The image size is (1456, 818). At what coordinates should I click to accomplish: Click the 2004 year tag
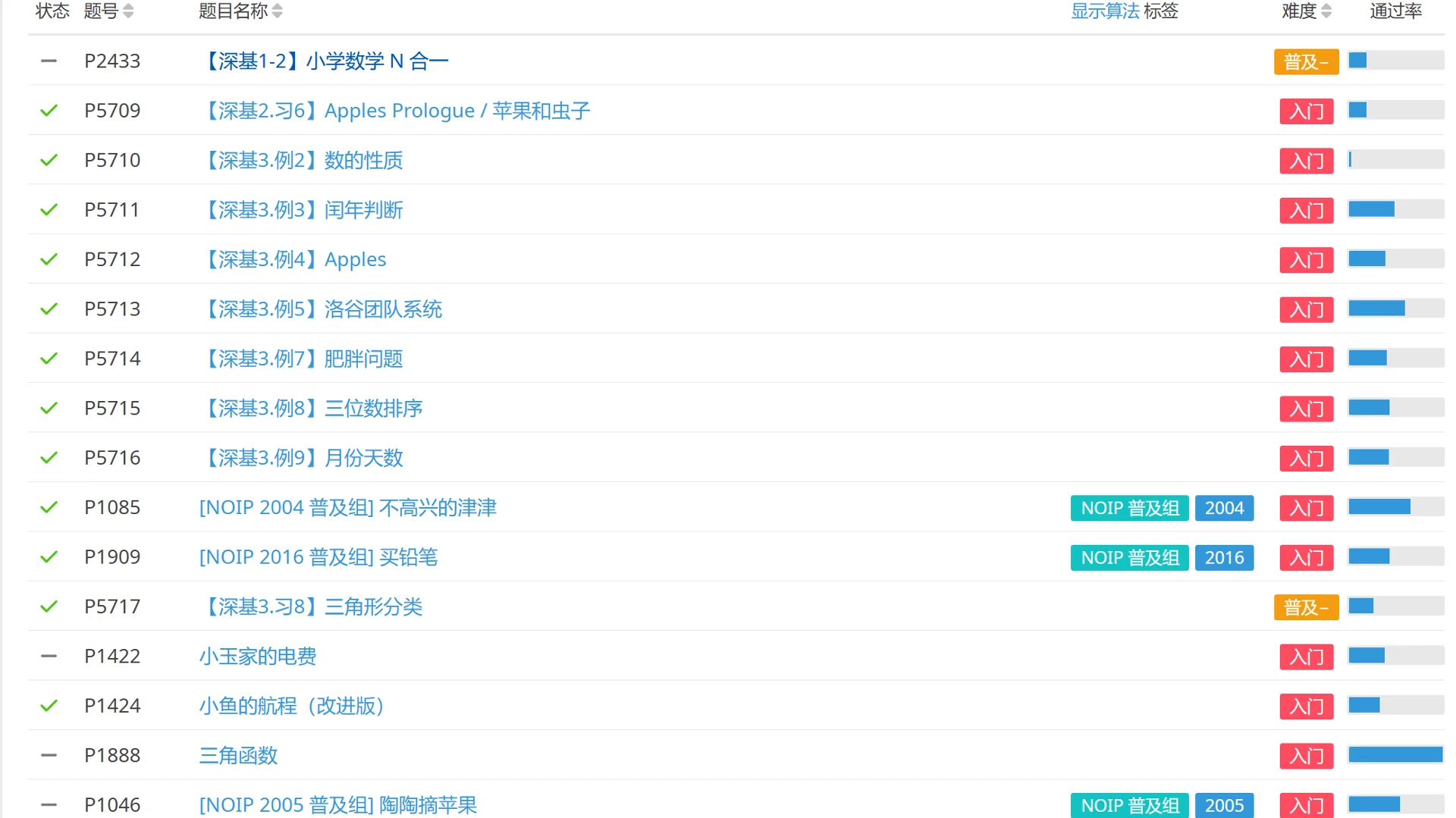(1224, 508)
